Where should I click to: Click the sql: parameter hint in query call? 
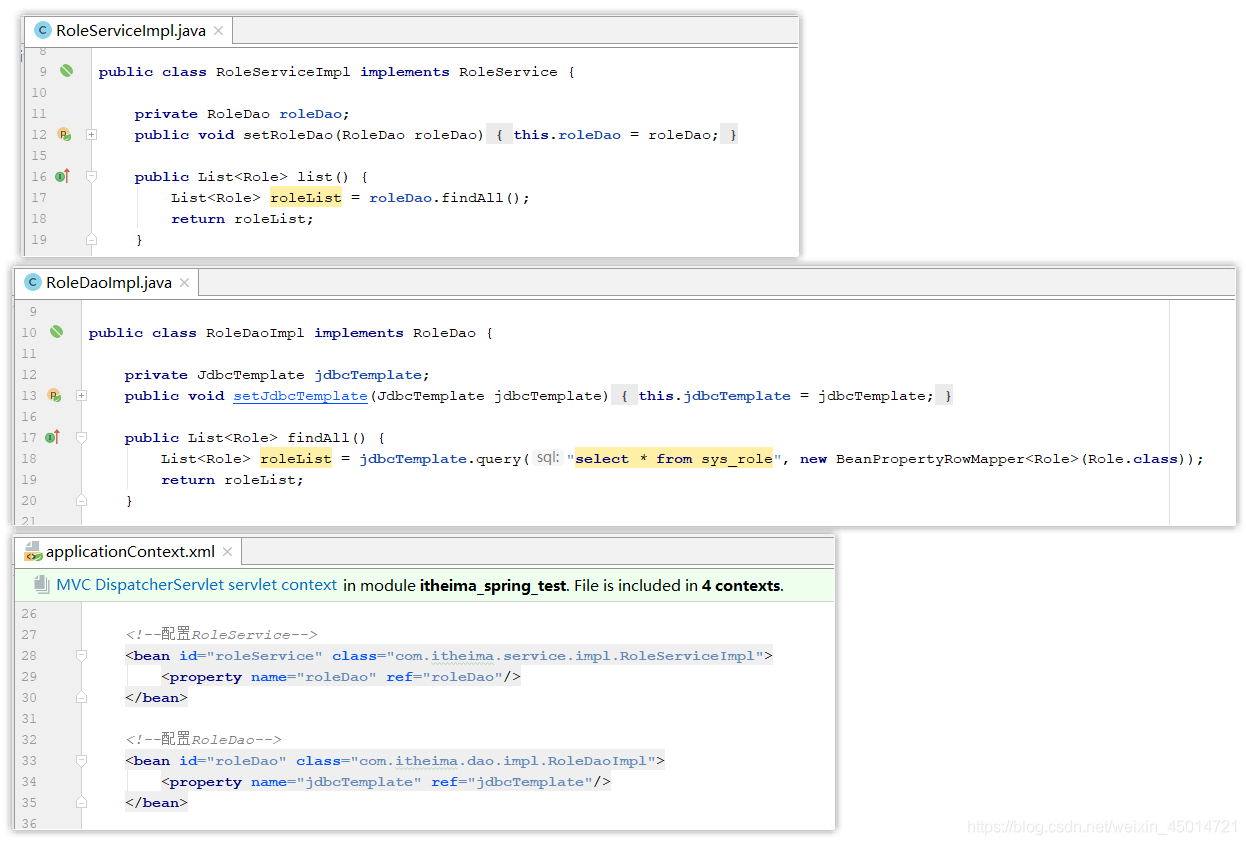point(547,458)
